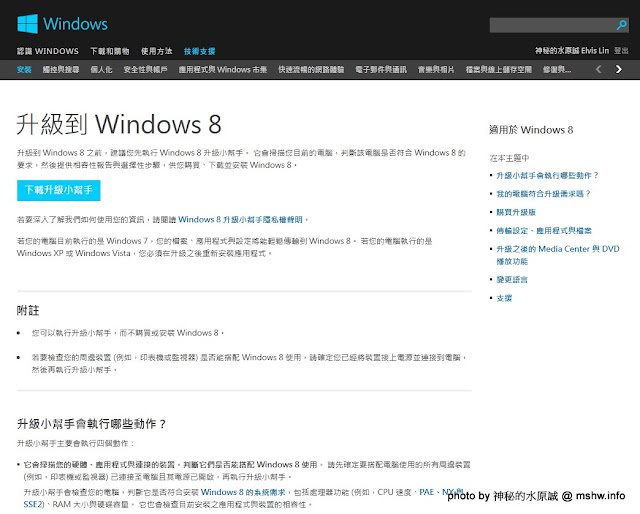Open the 下載和購物 menu
Viewport: 640px width, 514px height.
(x=109, y=51)
